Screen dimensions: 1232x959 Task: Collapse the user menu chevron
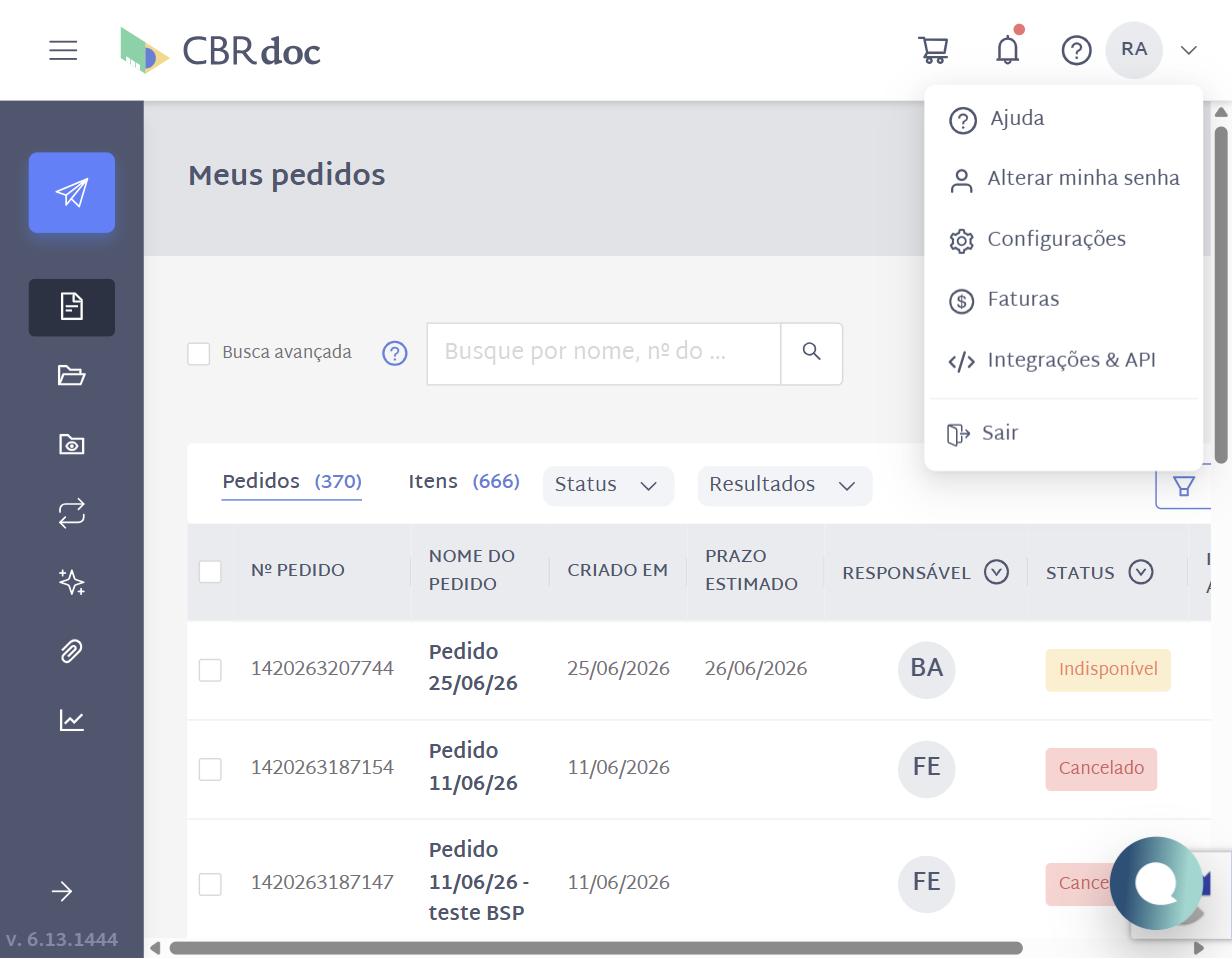pyautogui.click(x=1188, y=50)
